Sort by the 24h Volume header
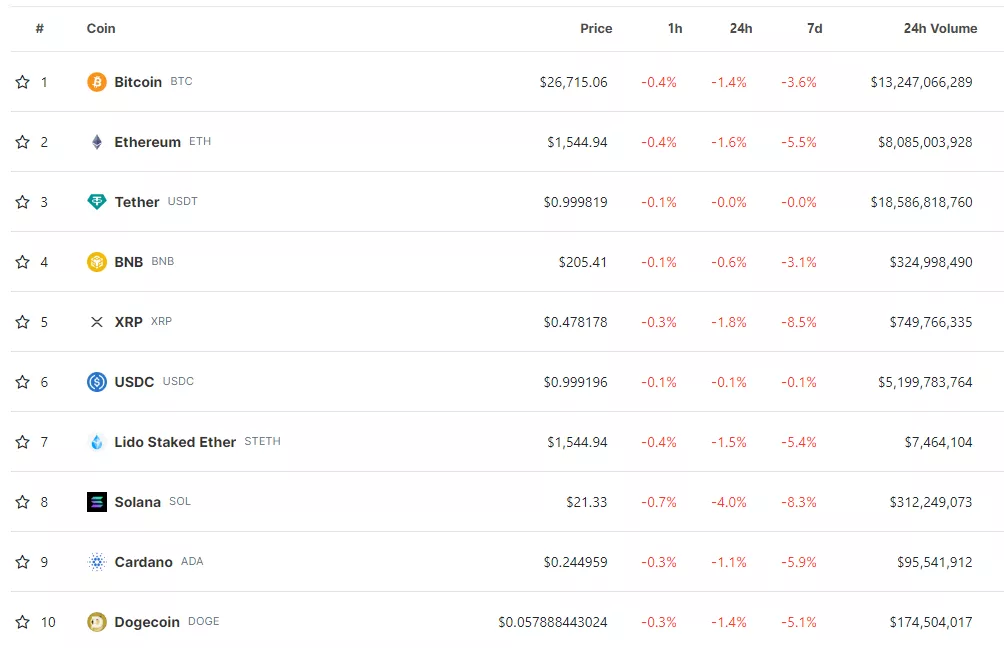1004x648 pixels. pos(940,29)
